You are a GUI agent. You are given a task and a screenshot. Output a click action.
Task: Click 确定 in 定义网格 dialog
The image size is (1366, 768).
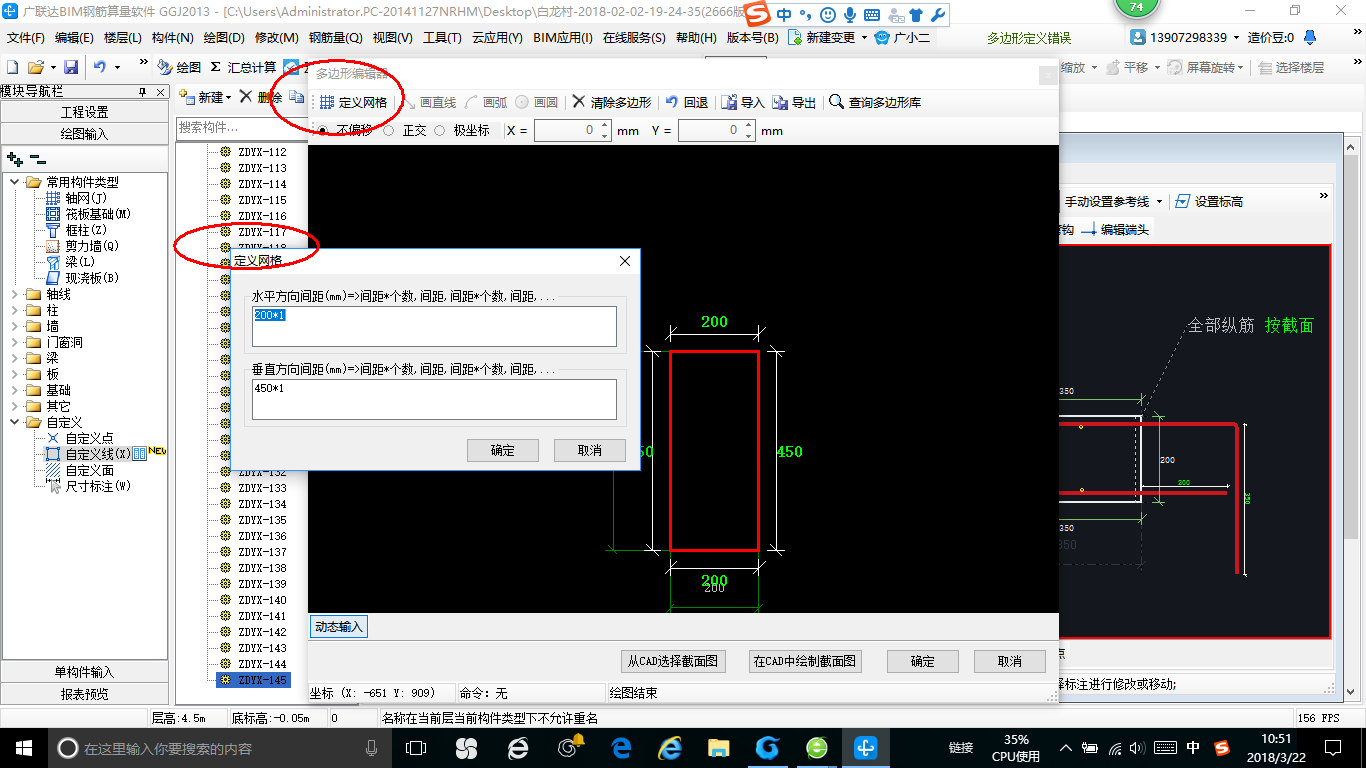503,450
